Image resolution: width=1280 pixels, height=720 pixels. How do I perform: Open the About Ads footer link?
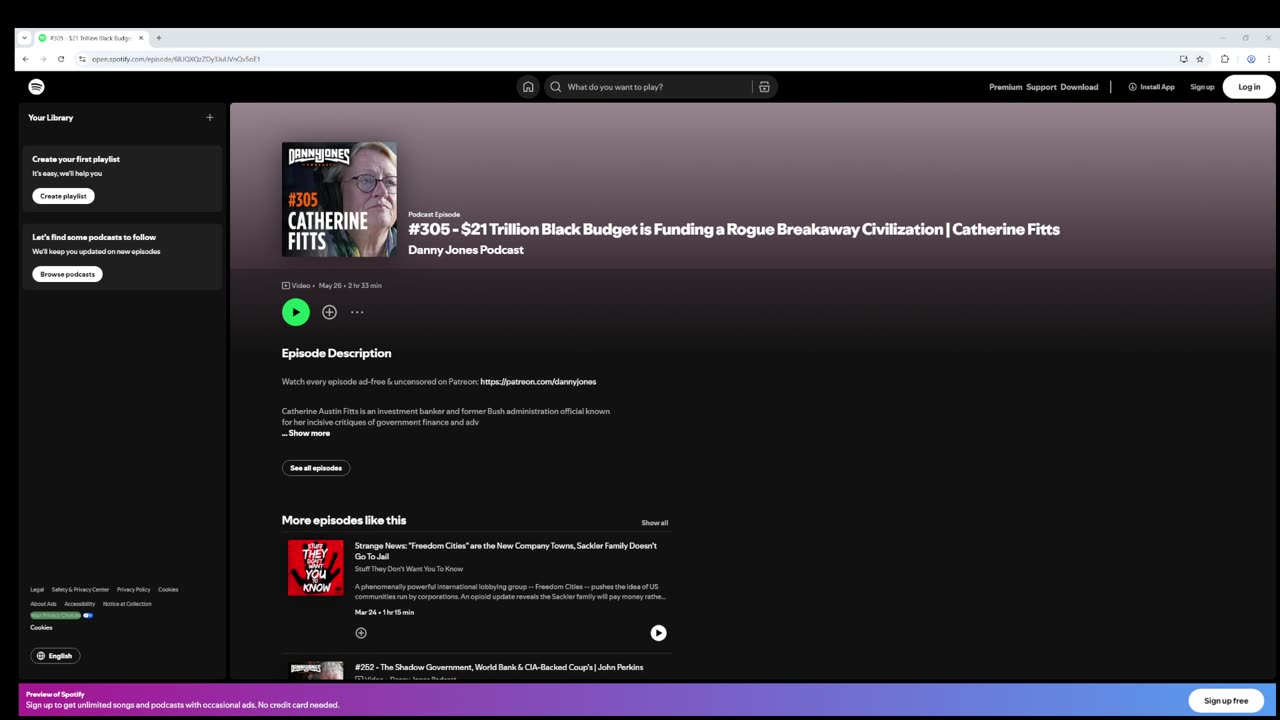[x=43, y=604]
